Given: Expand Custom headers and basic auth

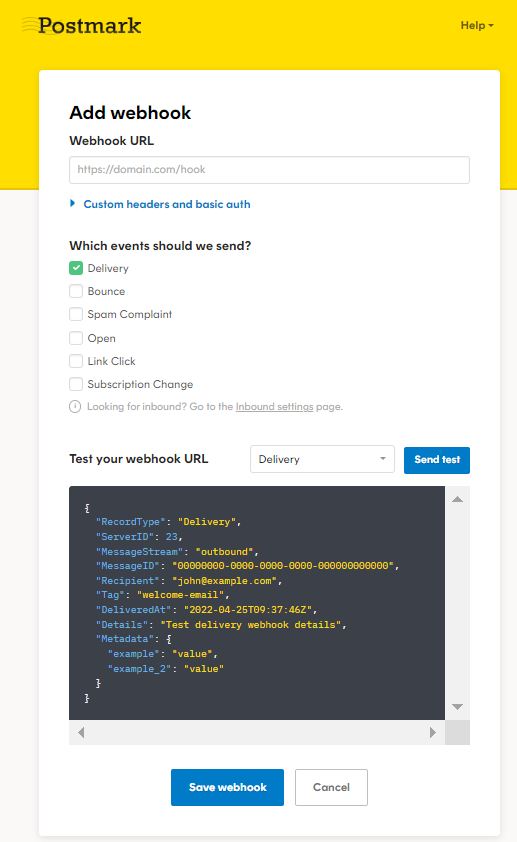Looking at the screenshot, I should [160, 204].
